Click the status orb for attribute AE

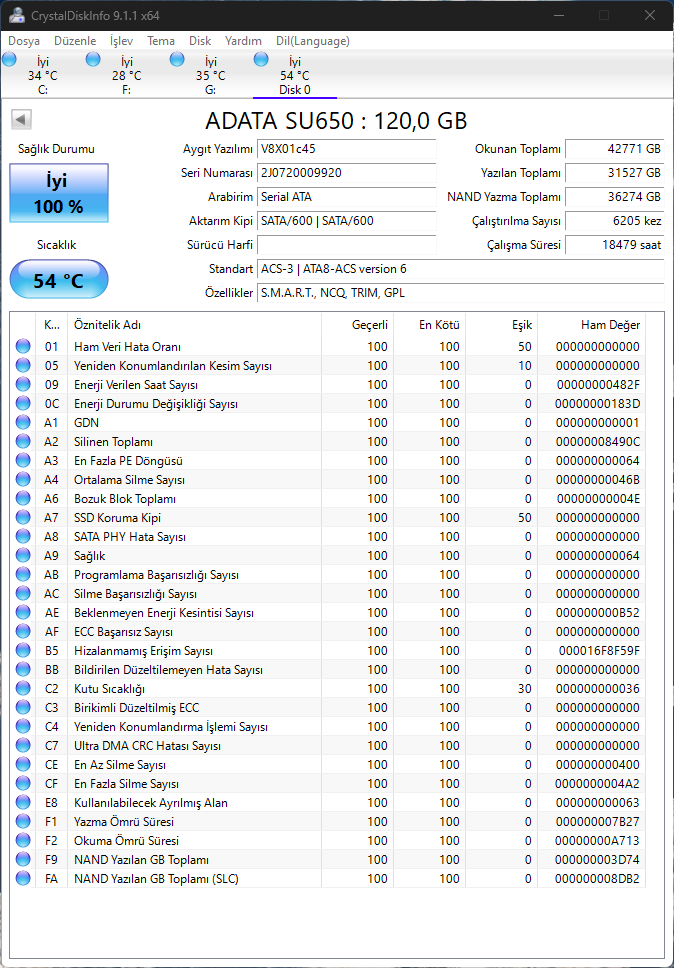23,612
